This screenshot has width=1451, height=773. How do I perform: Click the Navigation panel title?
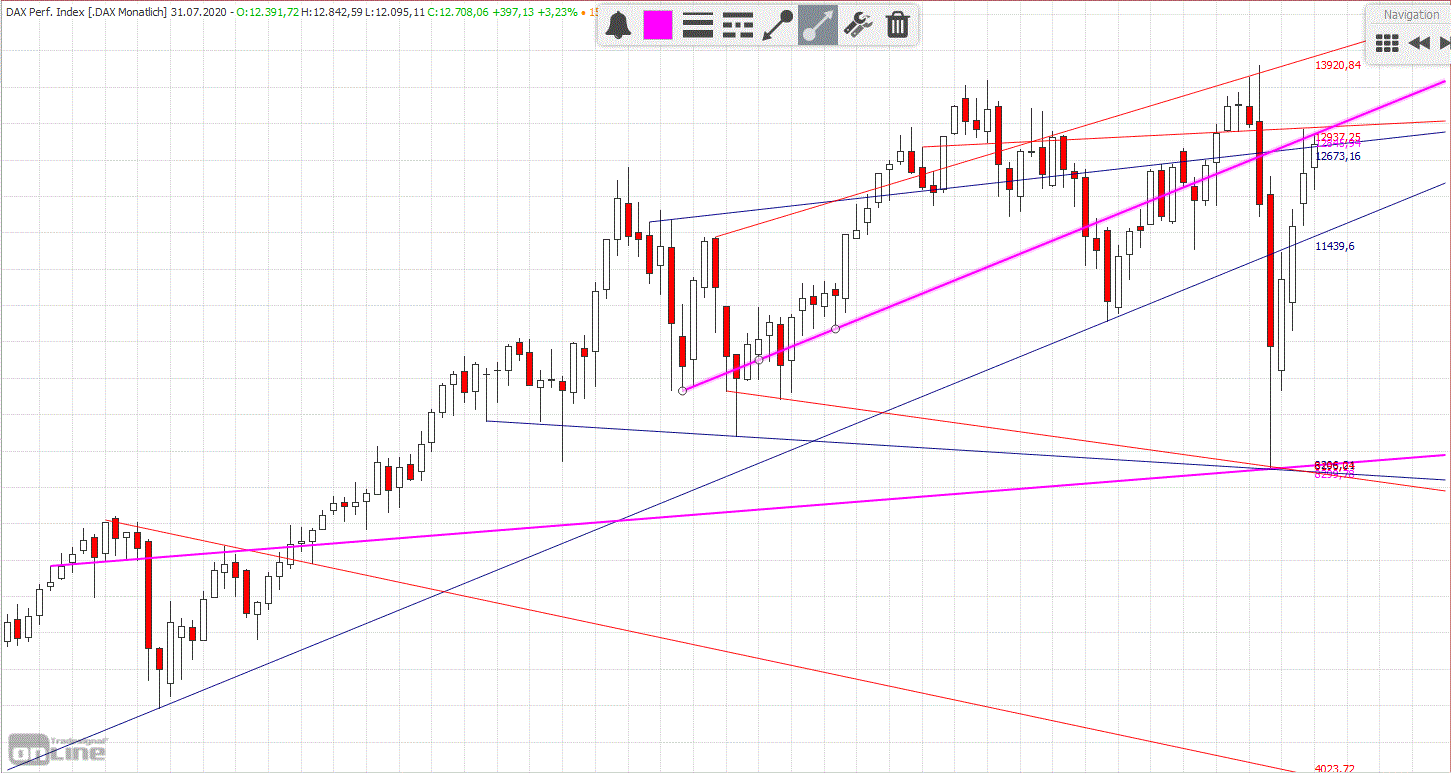(1411, 15)
